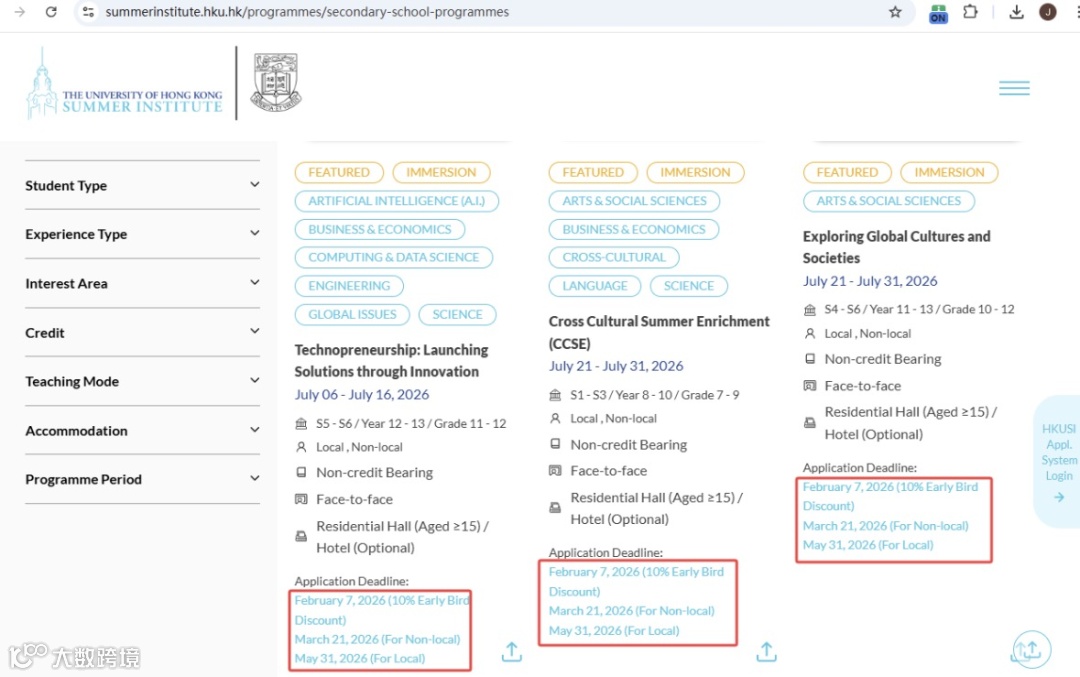The width and height of the screenshot is (1080, 677).
Task: Click Global Cultures February 7, 2026 Early Bird deadline
Action: [891, 496]
